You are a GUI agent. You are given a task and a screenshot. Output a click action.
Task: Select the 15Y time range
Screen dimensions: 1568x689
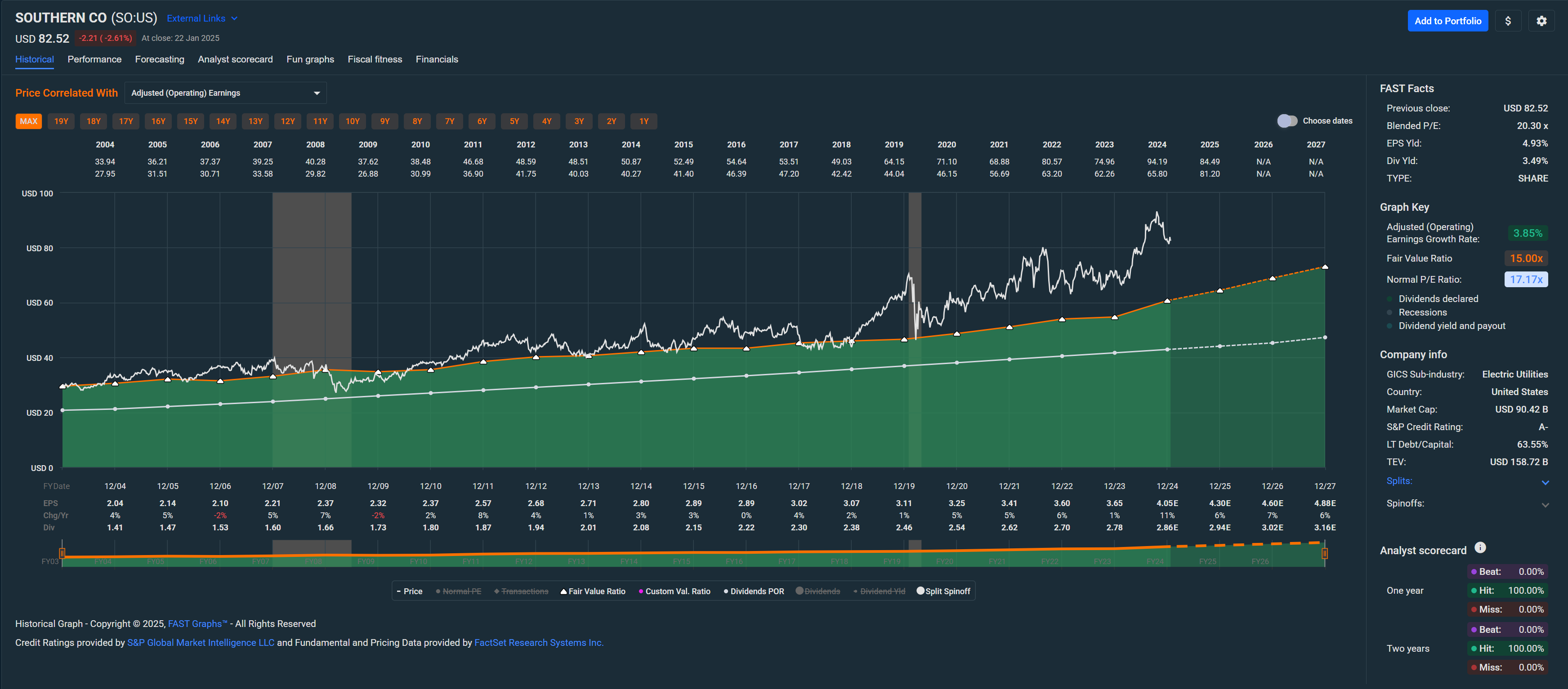[x=191, y=121]
